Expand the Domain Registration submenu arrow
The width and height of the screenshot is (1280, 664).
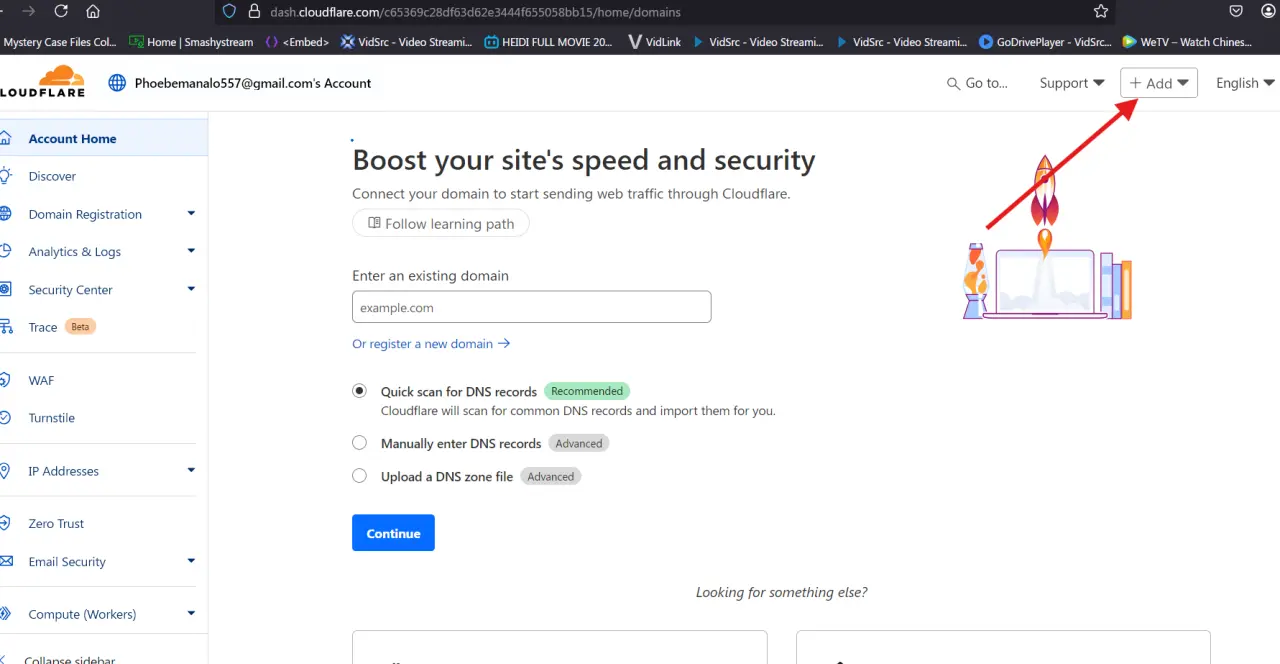(191, 213)
